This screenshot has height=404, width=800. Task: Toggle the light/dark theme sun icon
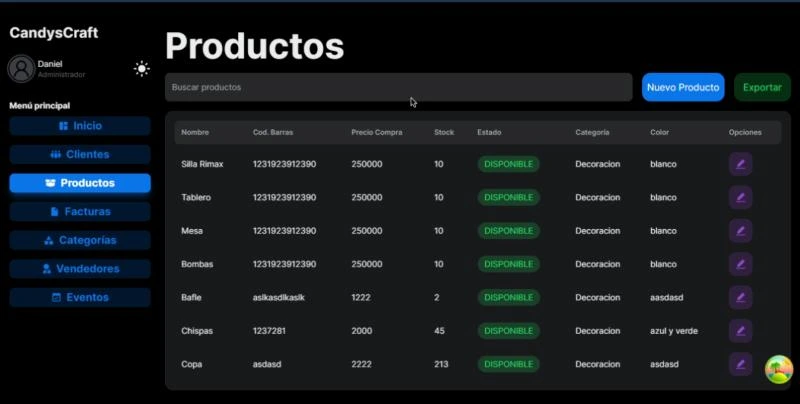142,69
